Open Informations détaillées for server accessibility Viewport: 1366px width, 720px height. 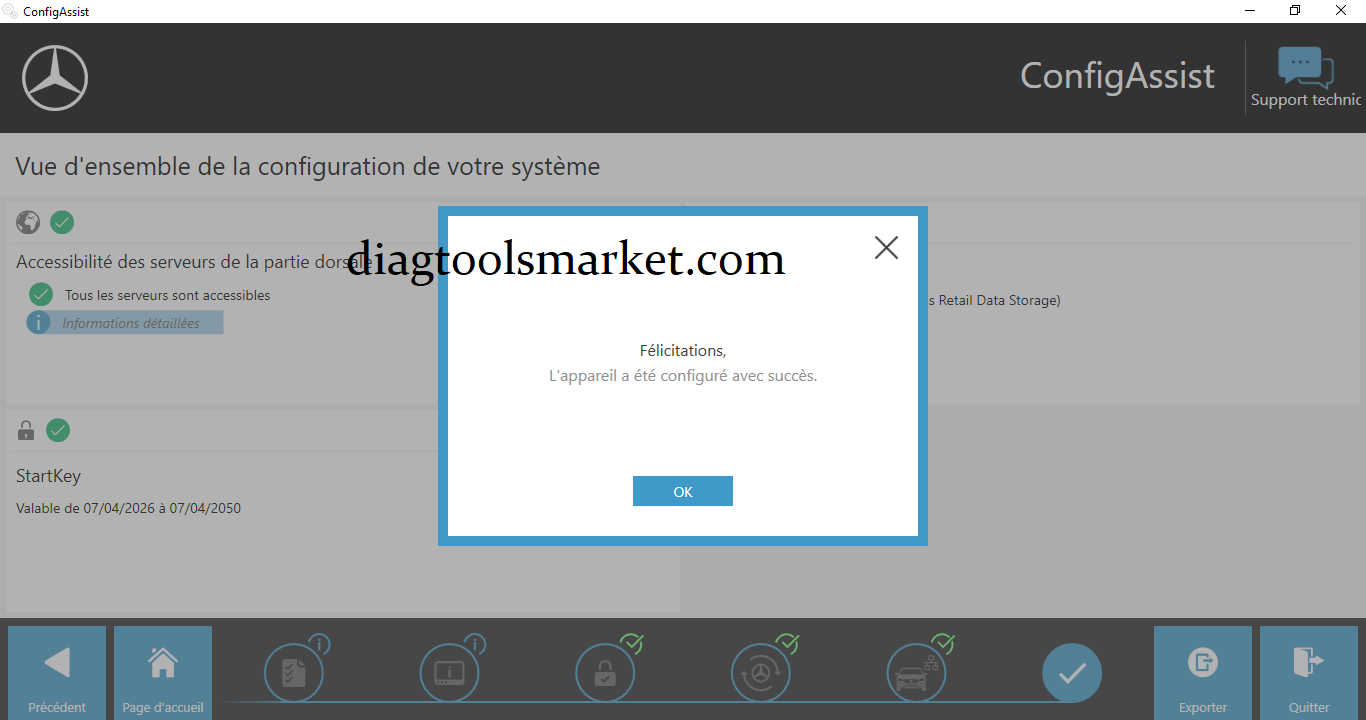click(x=126, y=323)
